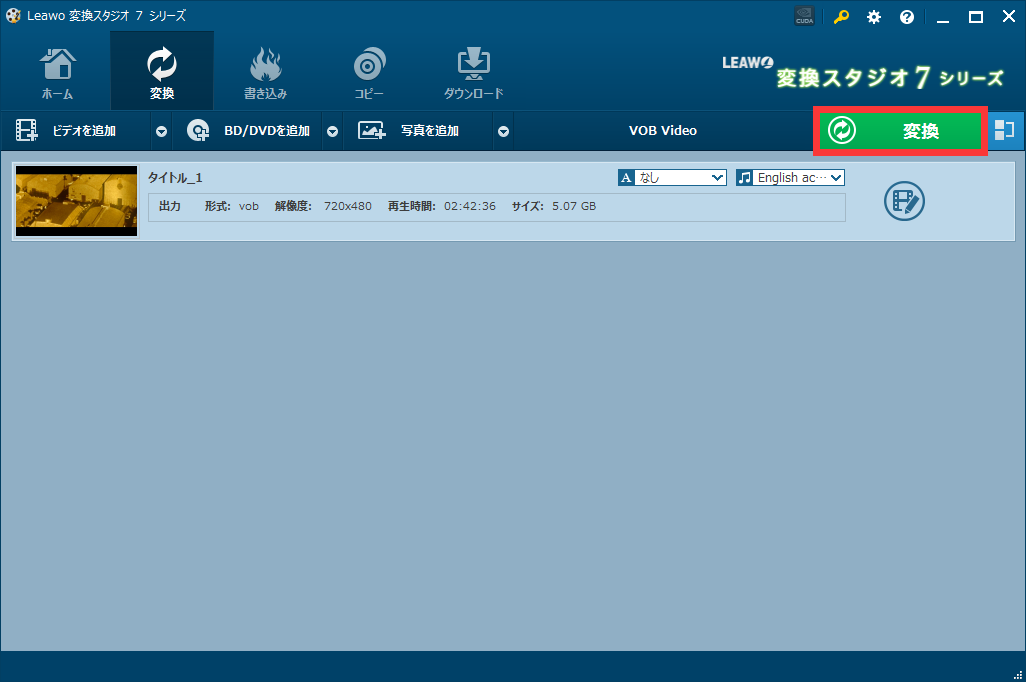This screenshot has width=1026, height=682.
Task: Expand the BD/DVDを追加 dropdown arrow
Action: tap(332, 130)
